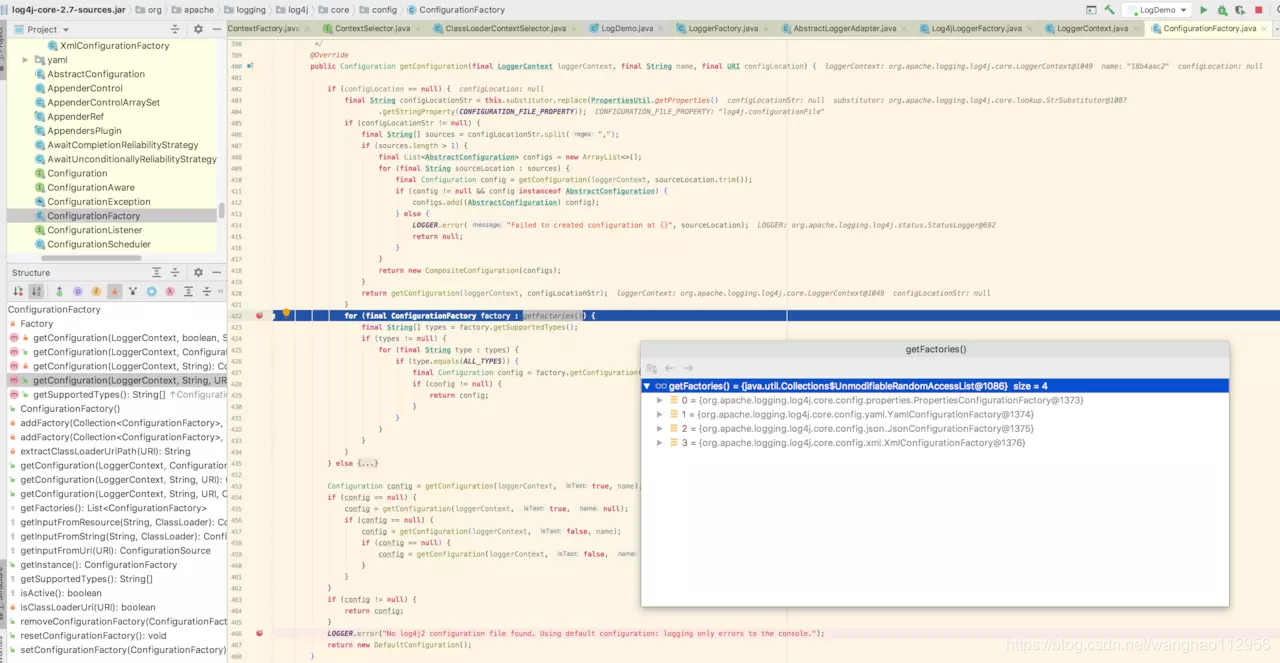Screen dimensions: 1280x663
Task: Expand all icon in Structure filter toolbar
Action: tap(189, 291)
